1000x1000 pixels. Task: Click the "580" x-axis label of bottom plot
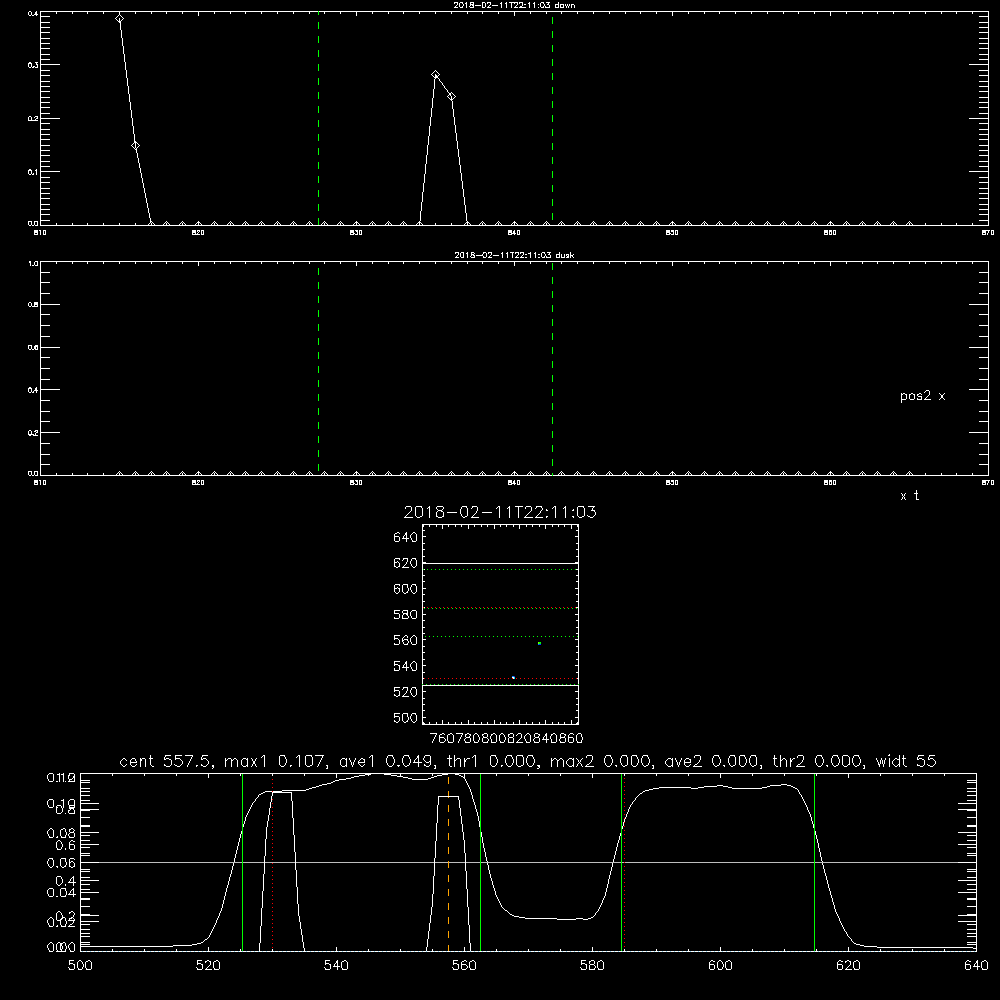point(592,966)
